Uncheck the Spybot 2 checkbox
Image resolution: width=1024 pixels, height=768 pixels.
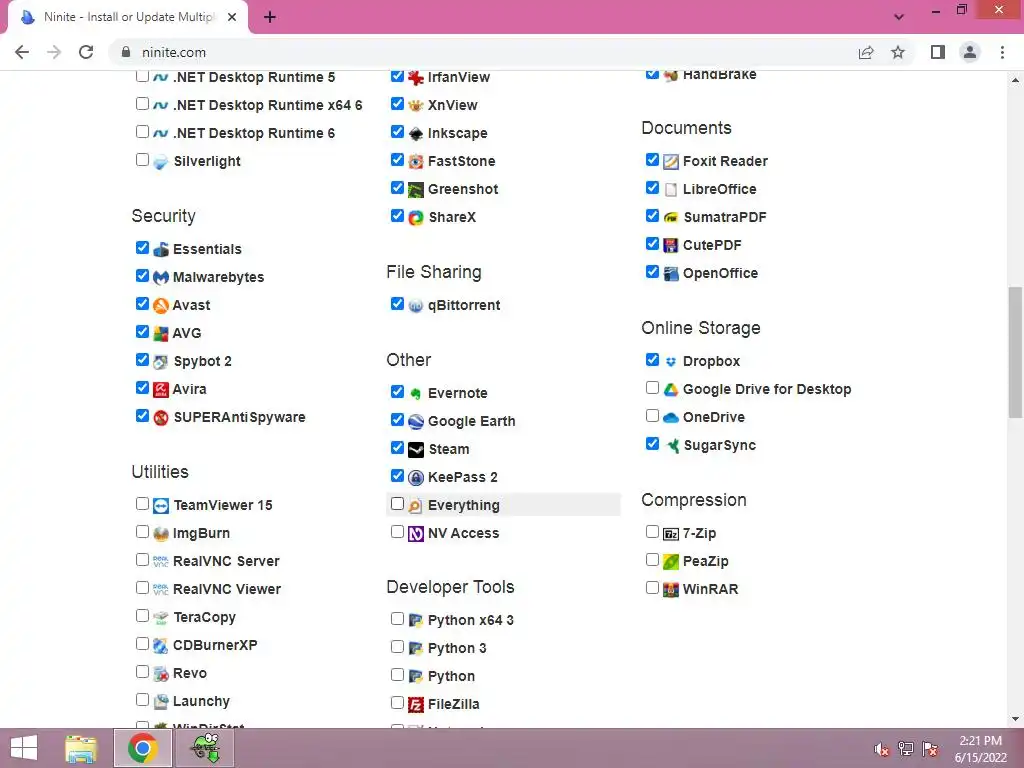pos(142,360)
